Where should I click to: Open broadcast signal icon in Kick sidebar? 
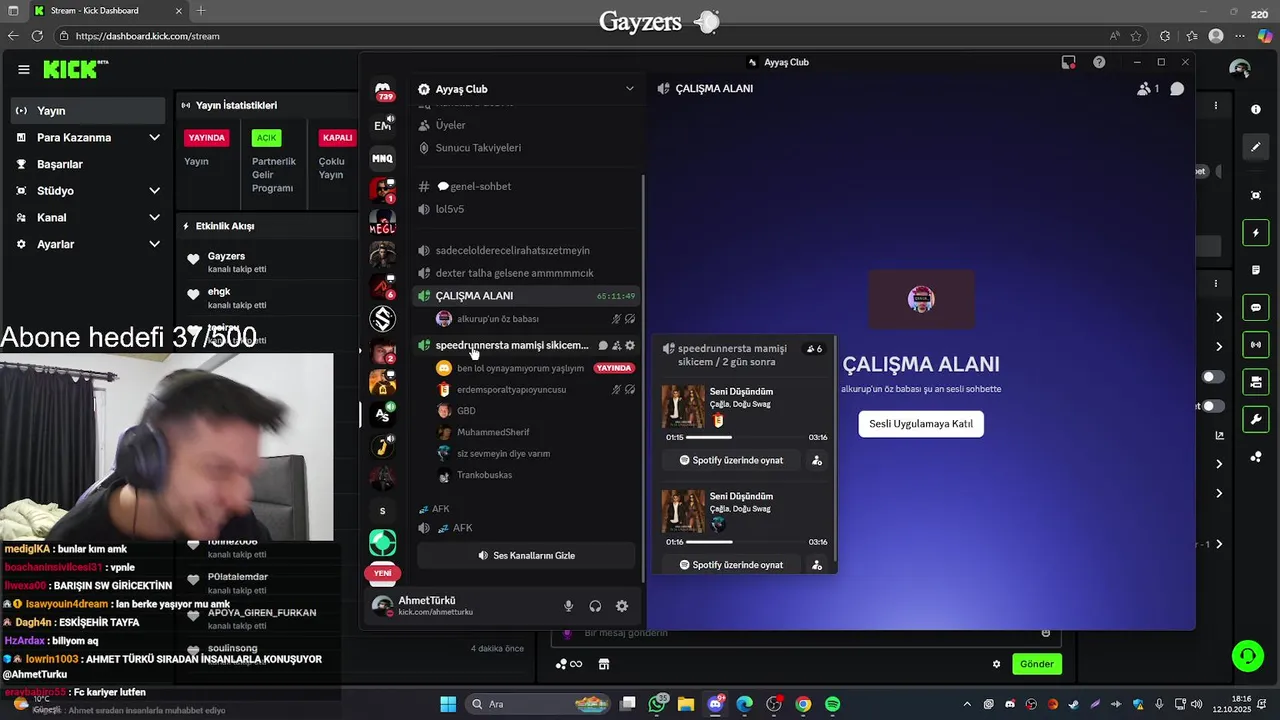pos(1256,345)
